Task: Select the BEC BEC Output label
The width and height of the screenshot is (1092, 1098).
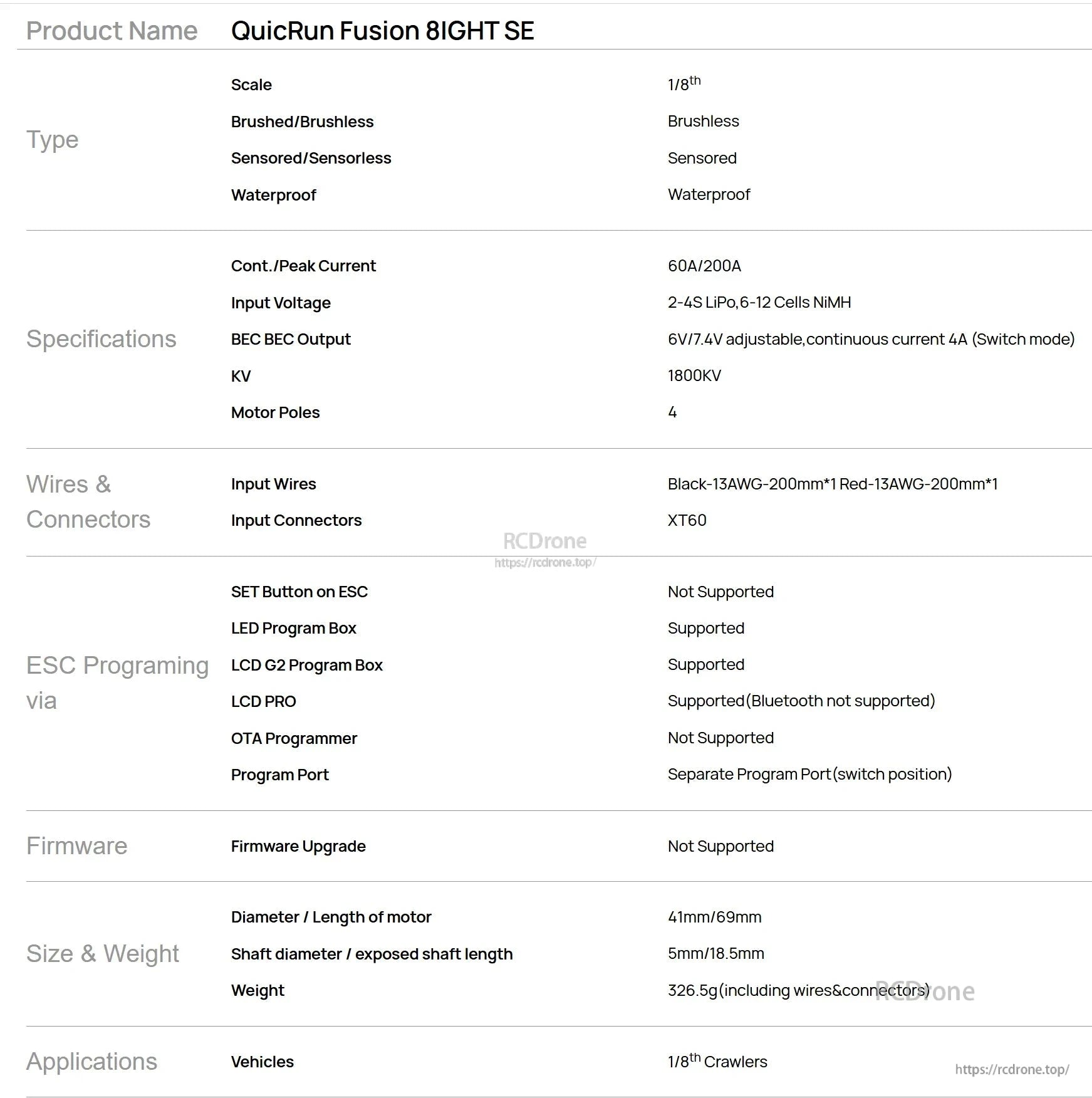Action: coord(291,339)
